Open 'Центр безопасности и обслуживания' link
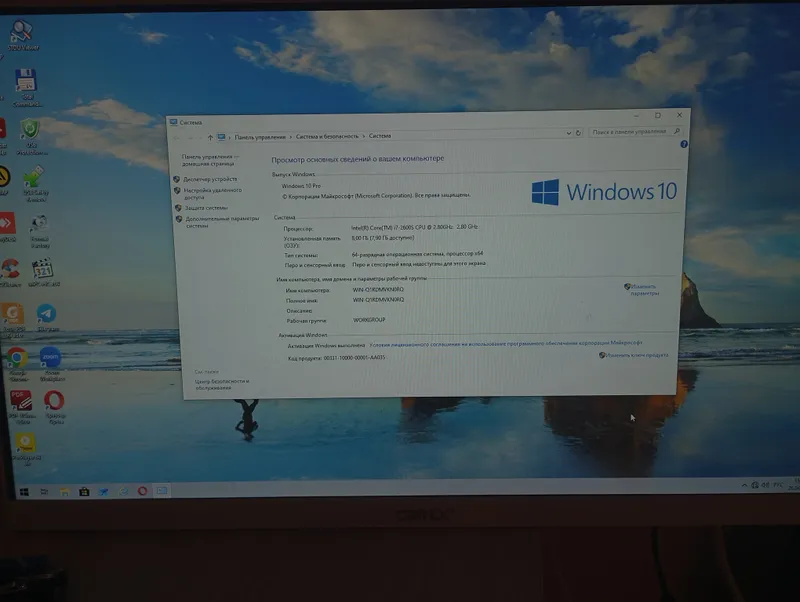800x602 pixels. (x=222, y=384)
